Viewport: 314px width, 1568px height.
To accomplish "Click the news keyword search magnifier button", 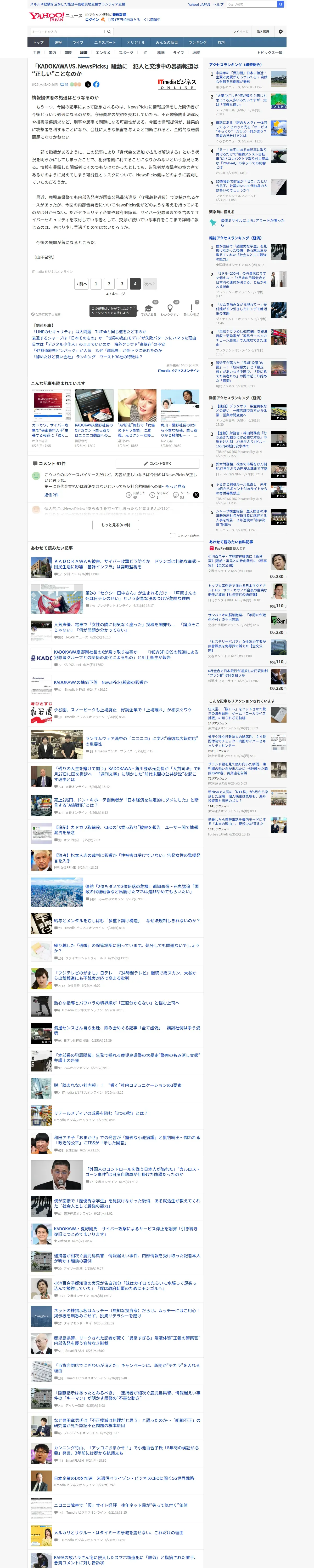I will [x=109, y=32].
